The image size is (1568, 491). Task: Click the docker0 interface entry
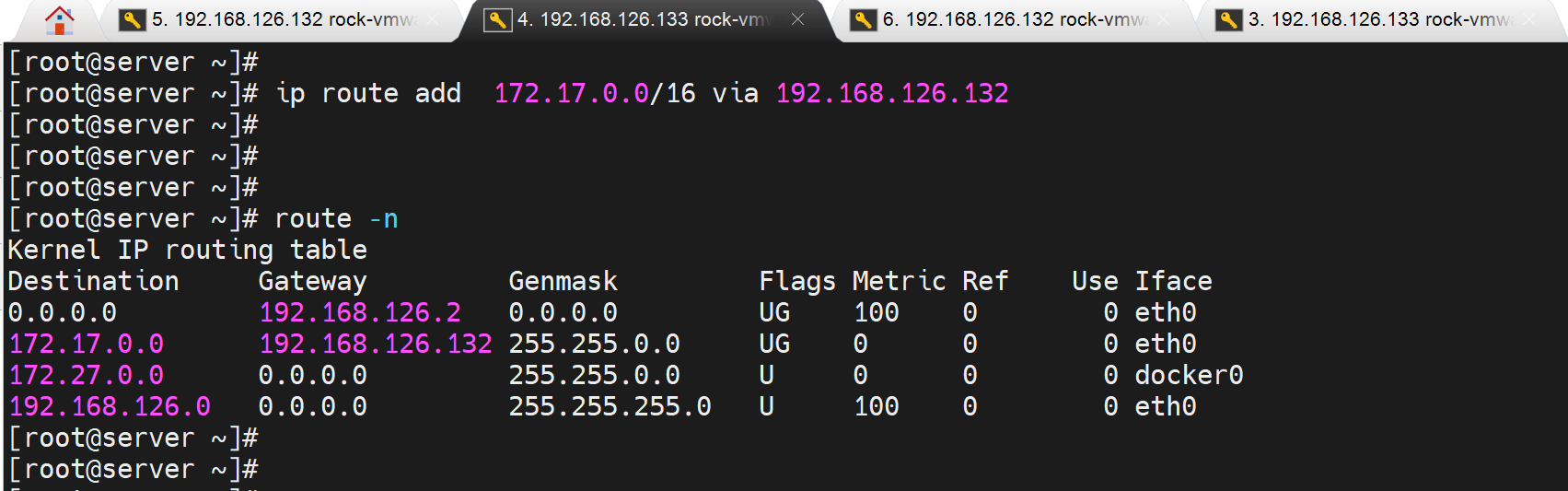click(x=1189, y=376)
